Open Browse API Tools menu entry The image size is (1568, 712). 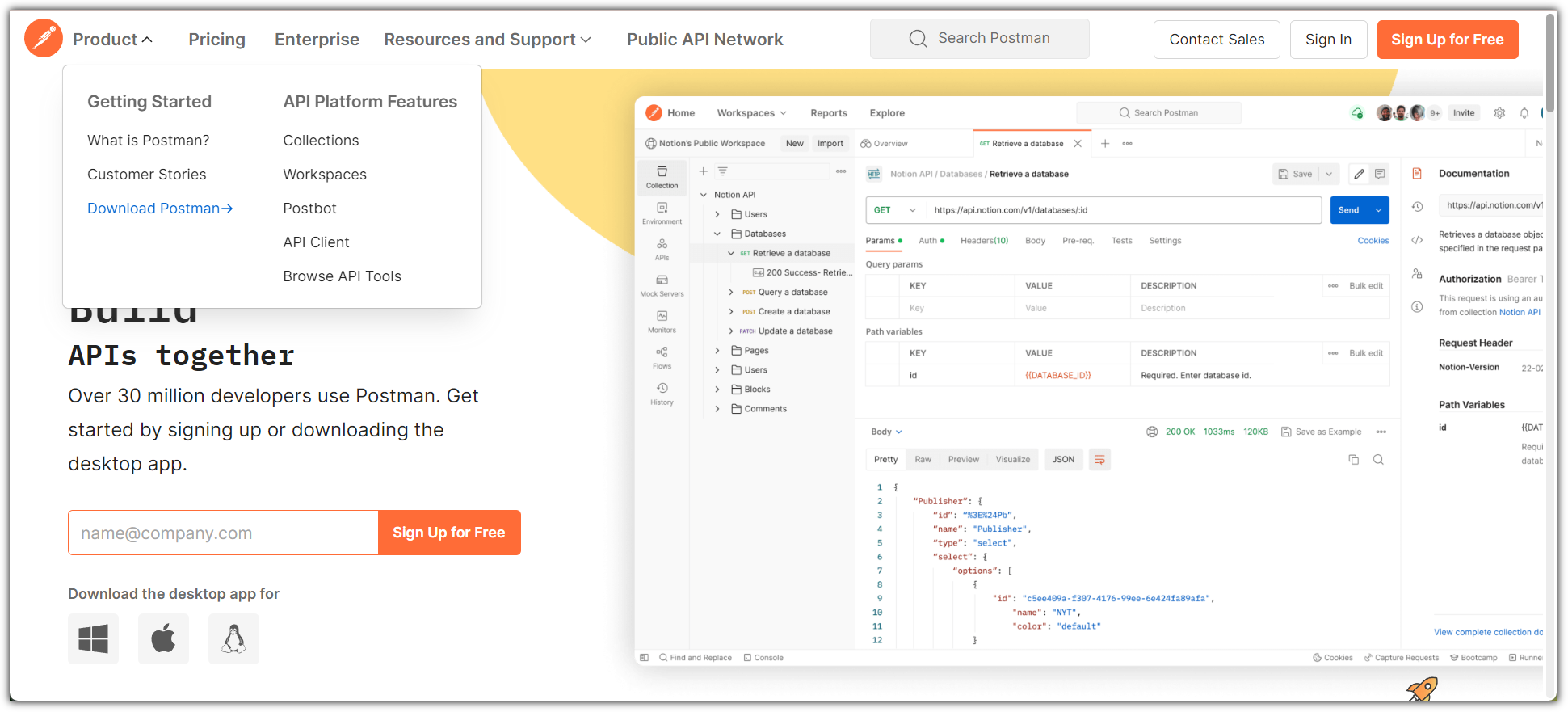point(342,276)
